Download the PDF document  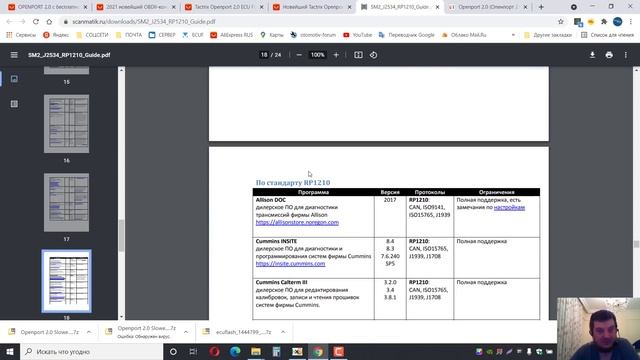coord(592,55)
